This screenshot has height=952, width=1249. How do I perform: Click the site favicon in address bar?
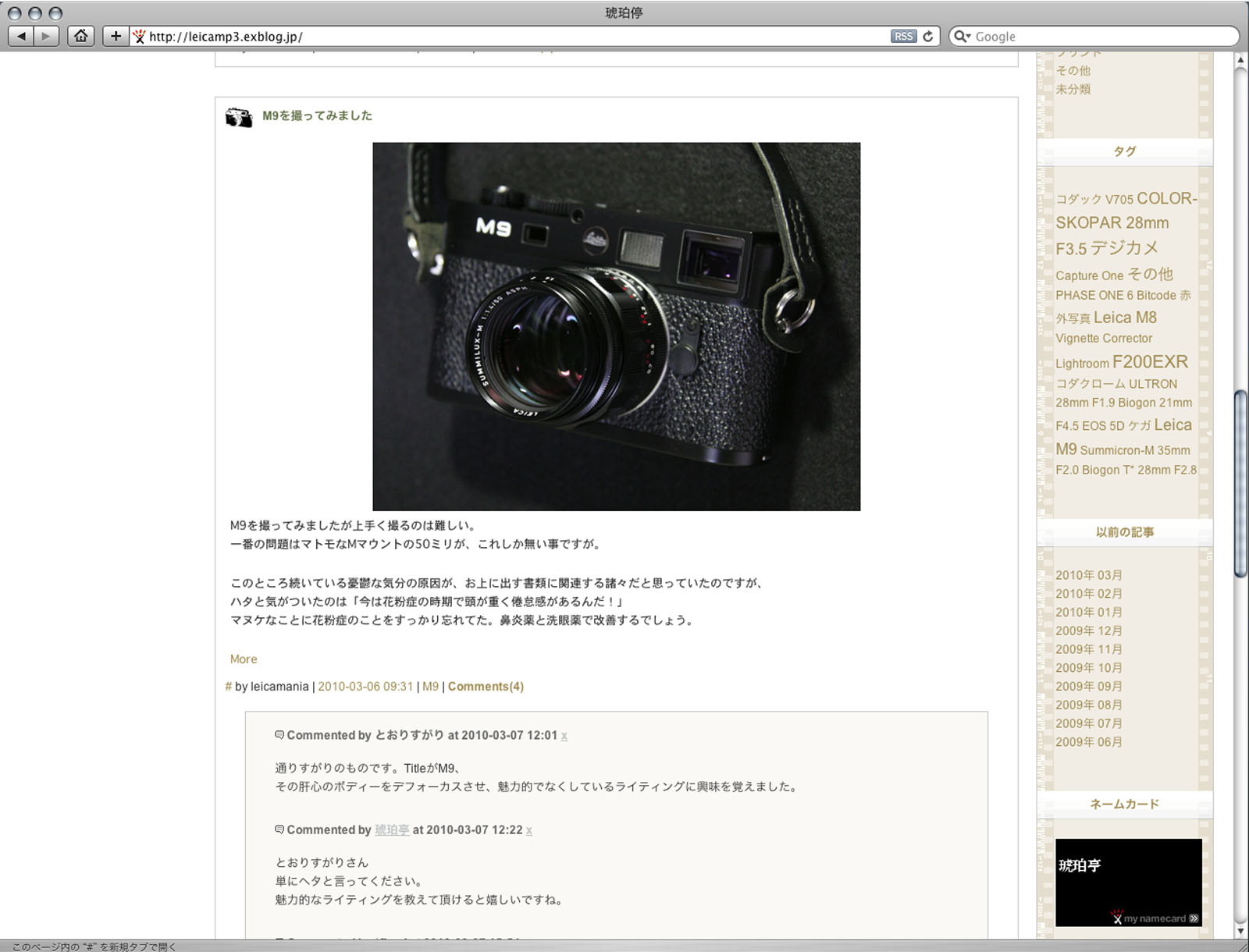tap(139, 37)
